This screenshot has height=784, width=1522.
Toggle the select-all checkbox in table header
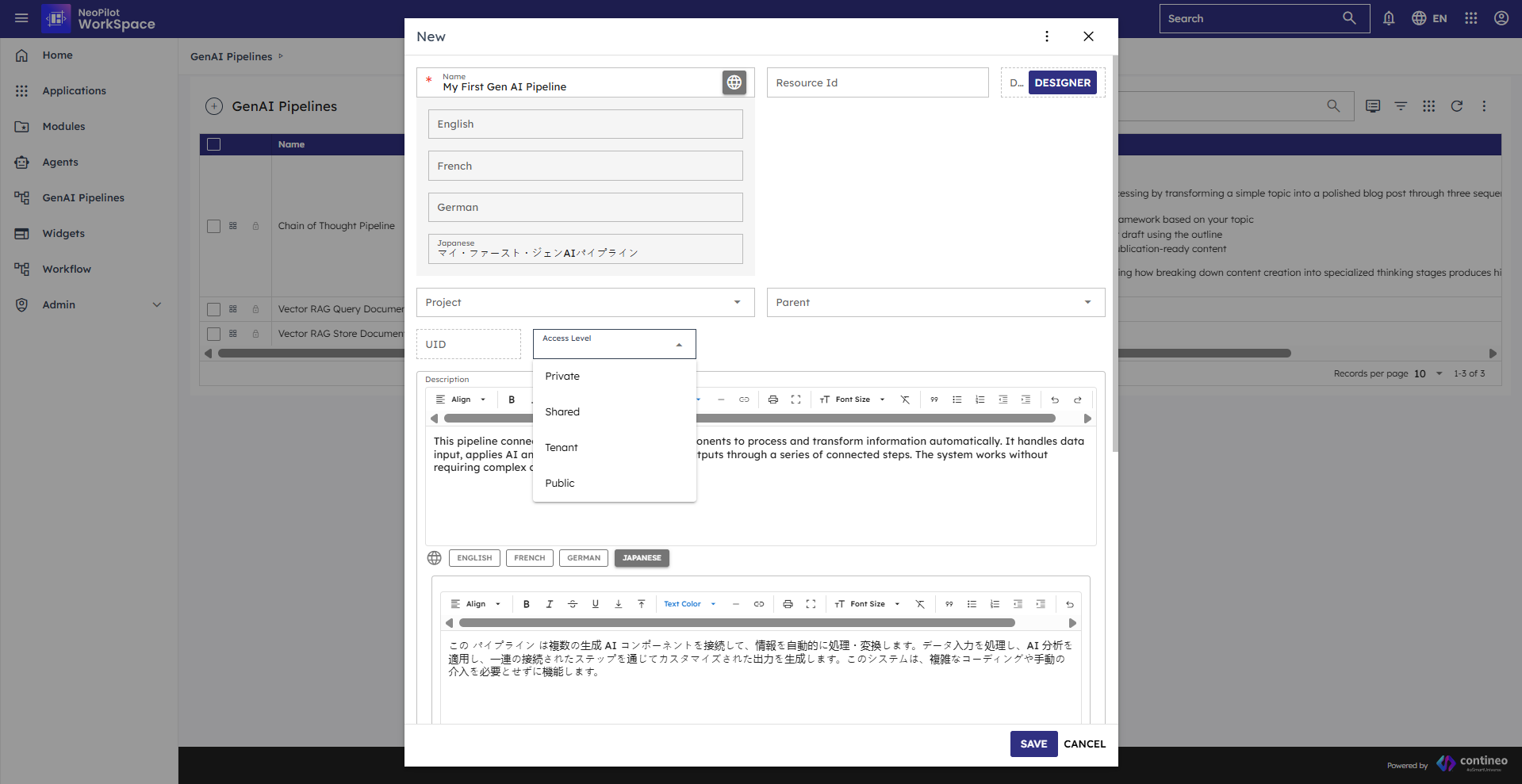(x=213, y=144)
